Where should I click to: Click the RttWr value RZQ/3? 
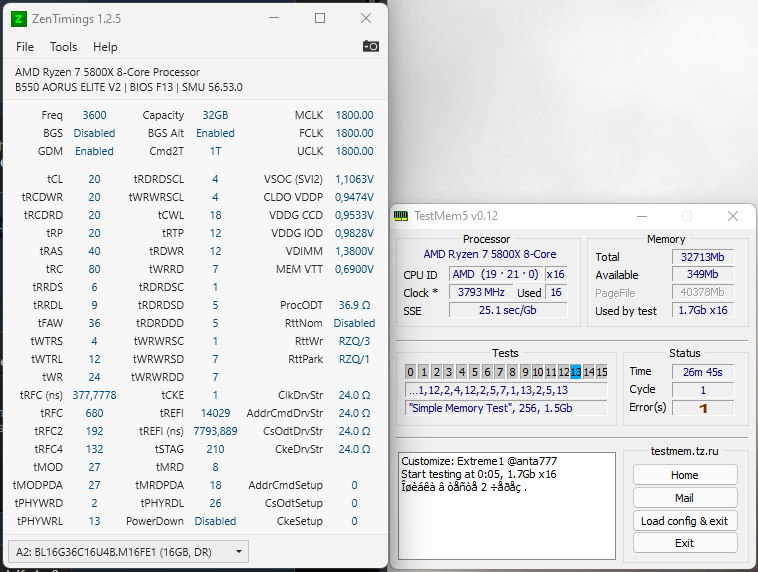pyautogui.click(x=354, y=341)
